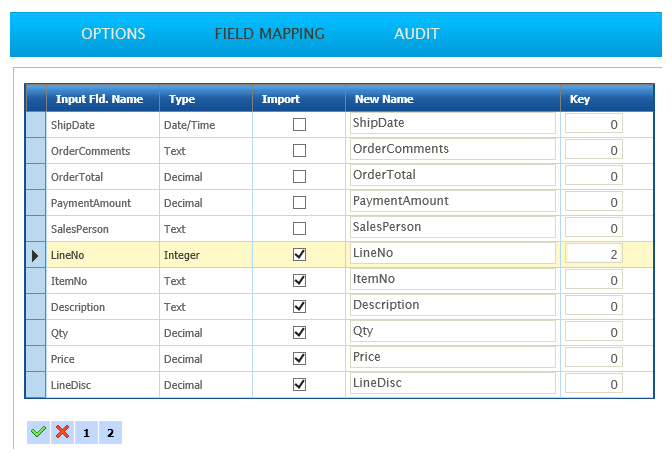This screenshot has width=672, height=459.
Task: Edit the Description new name field
Action: [452, 305]
